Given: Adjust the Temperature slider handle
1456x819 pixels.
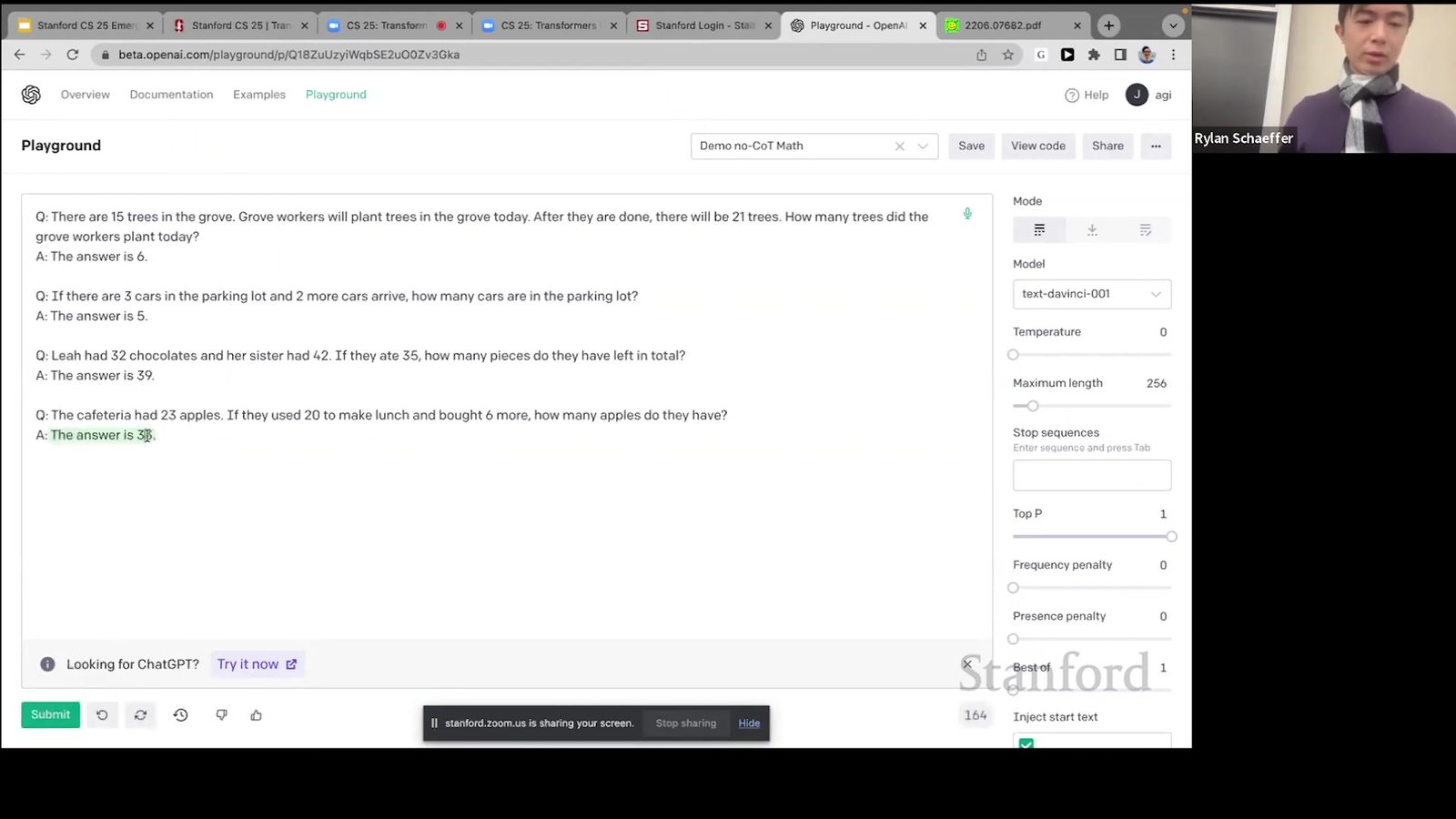Looking at the screenshot, I should click(x=1013, y=355).
